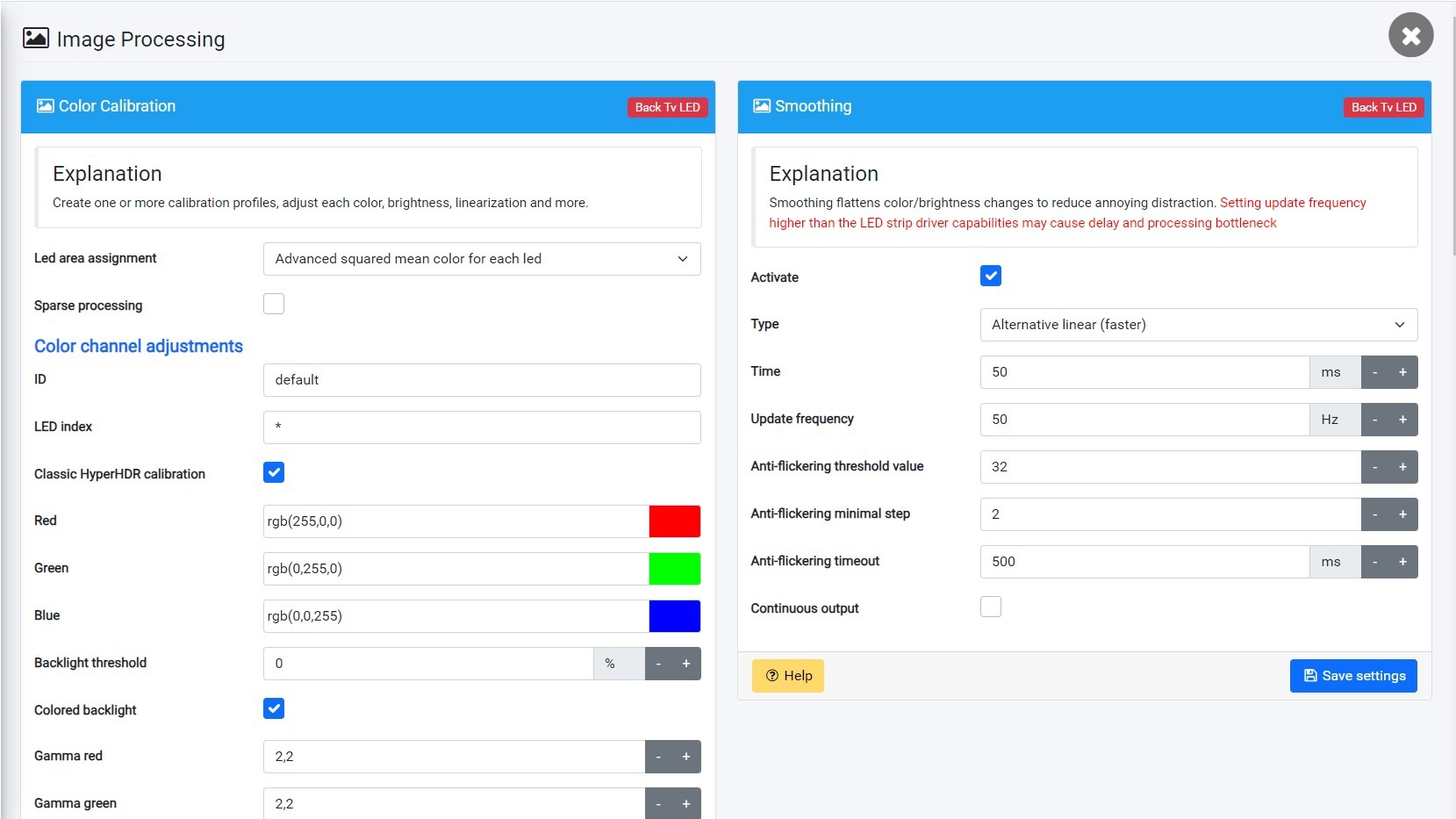1456x819 pixels.
Task: Open the Red color swatch picker
Action: coord(674,521)
